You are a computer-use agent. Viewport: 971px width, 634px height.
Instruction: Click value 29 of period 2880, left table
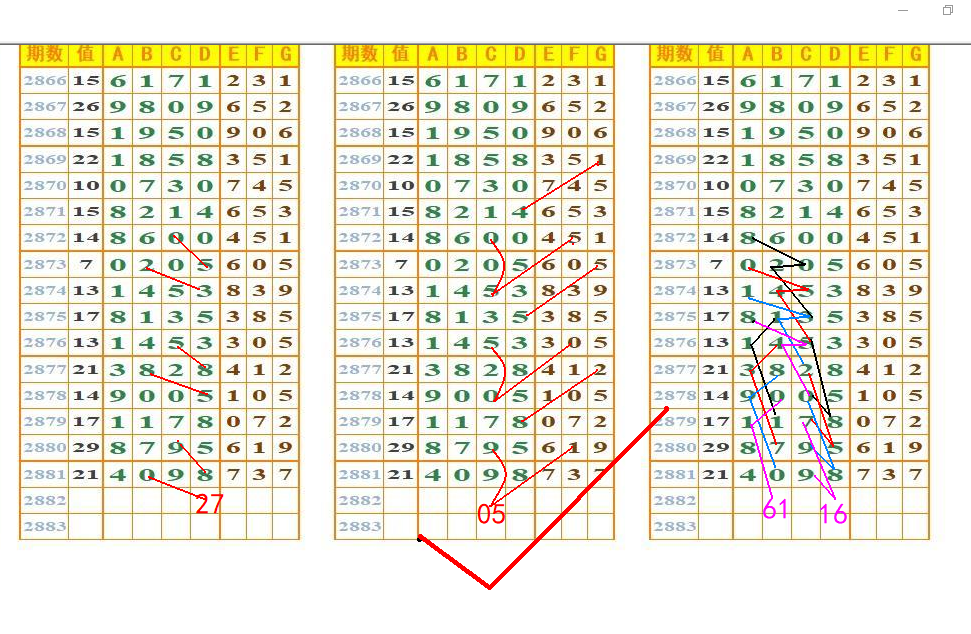pos(85,448)
